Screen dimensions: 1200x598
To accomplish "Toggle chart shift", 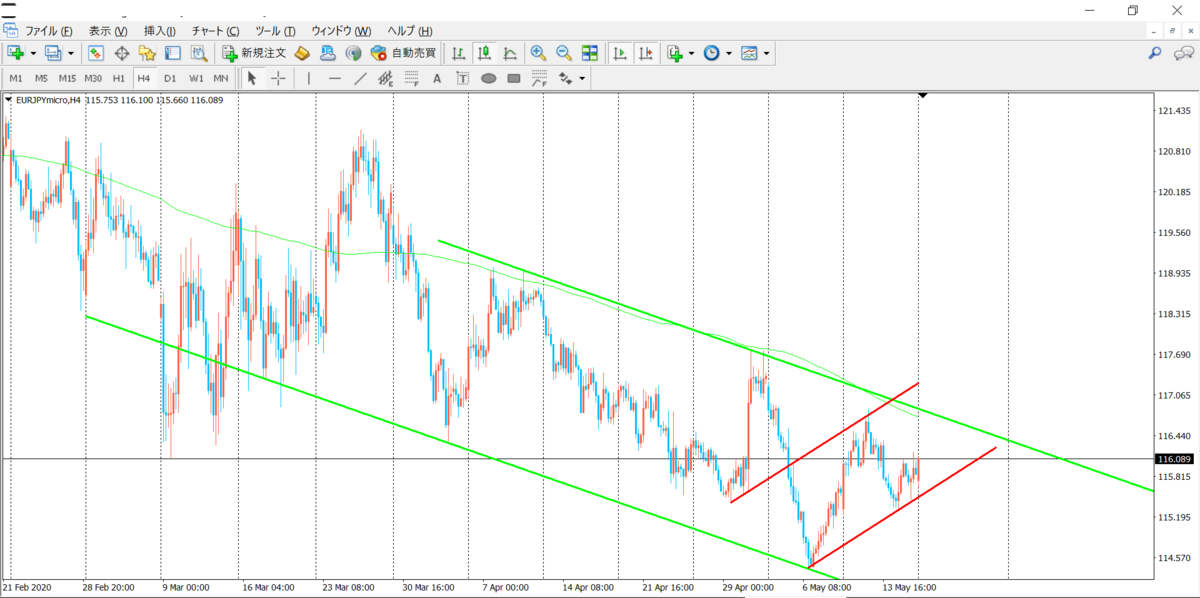I will click(646, 53).
